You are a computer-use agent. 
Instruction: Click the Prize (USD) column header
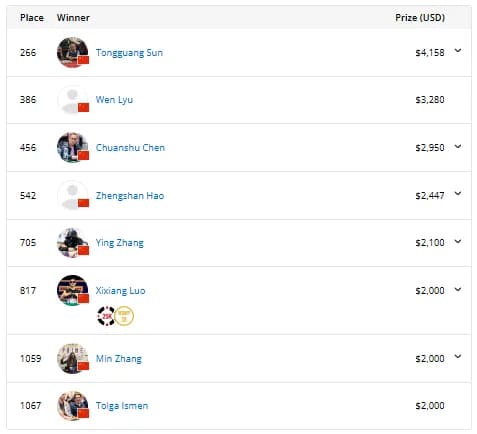[x=420, y=18]
